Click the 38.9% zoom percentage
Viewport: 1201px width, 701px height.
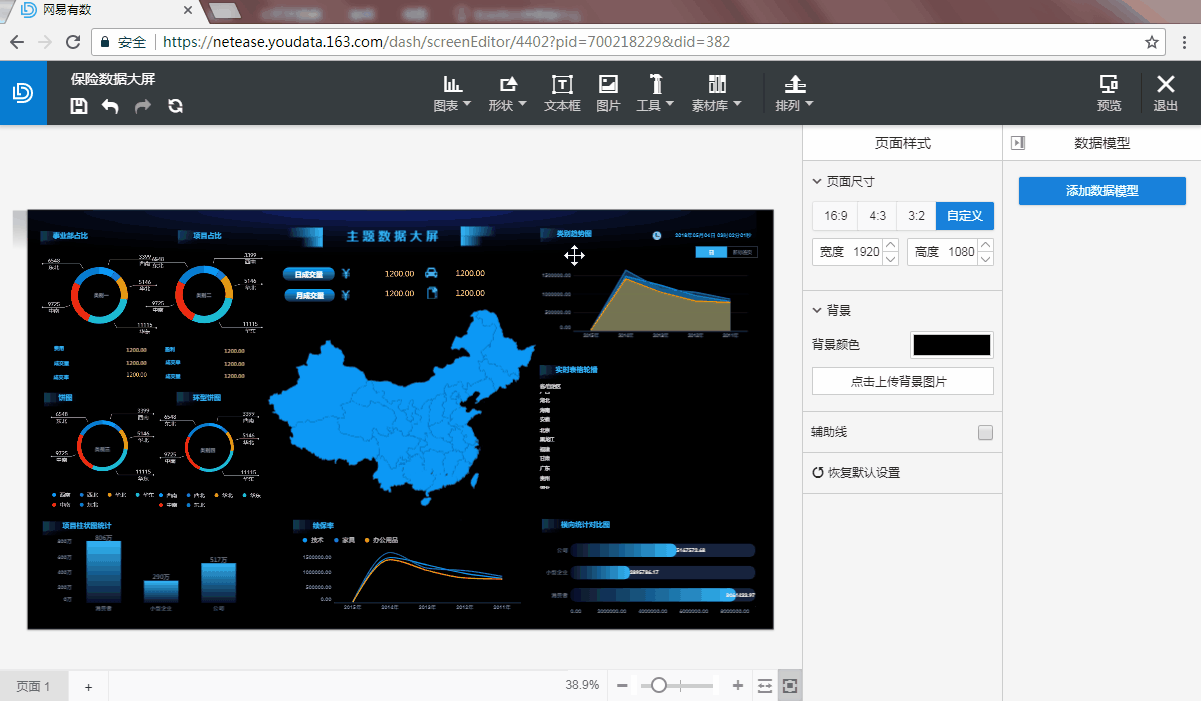pyautogui.click(x=582, y=685)
